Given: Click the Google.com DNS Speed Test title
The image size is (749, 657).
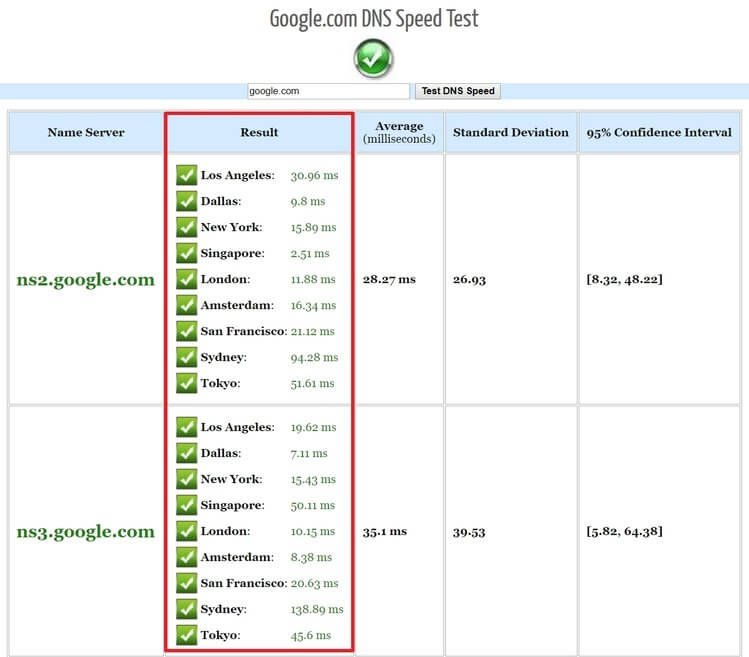Looking at the screenshot, I should (x=374, y=19).
